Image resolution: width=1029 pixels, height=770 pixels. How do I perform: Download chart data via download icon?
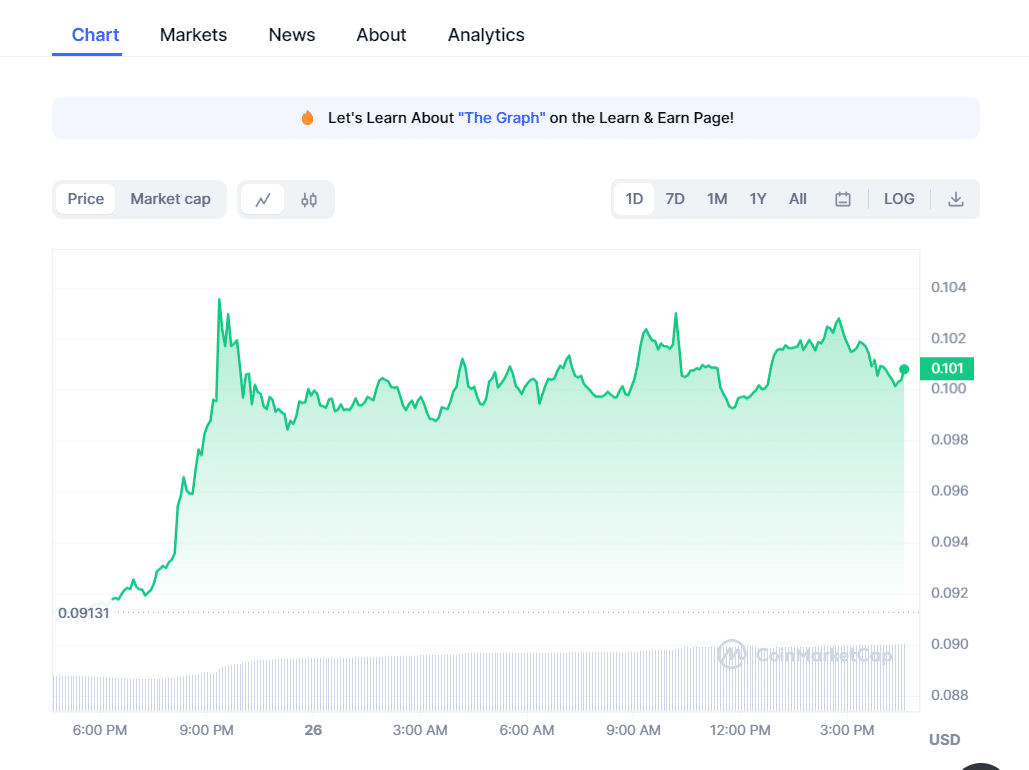tap(955, 199)
